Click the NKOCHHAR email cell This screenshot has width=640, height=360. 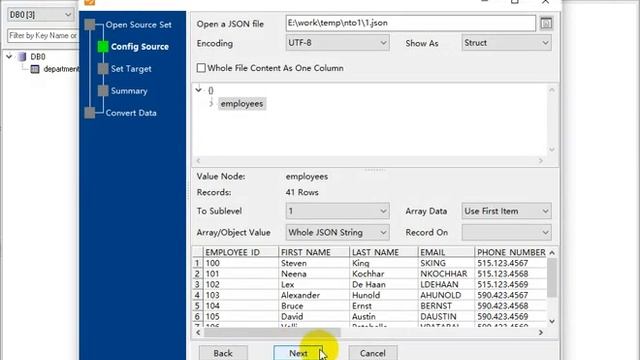click(x=447, y=274)
